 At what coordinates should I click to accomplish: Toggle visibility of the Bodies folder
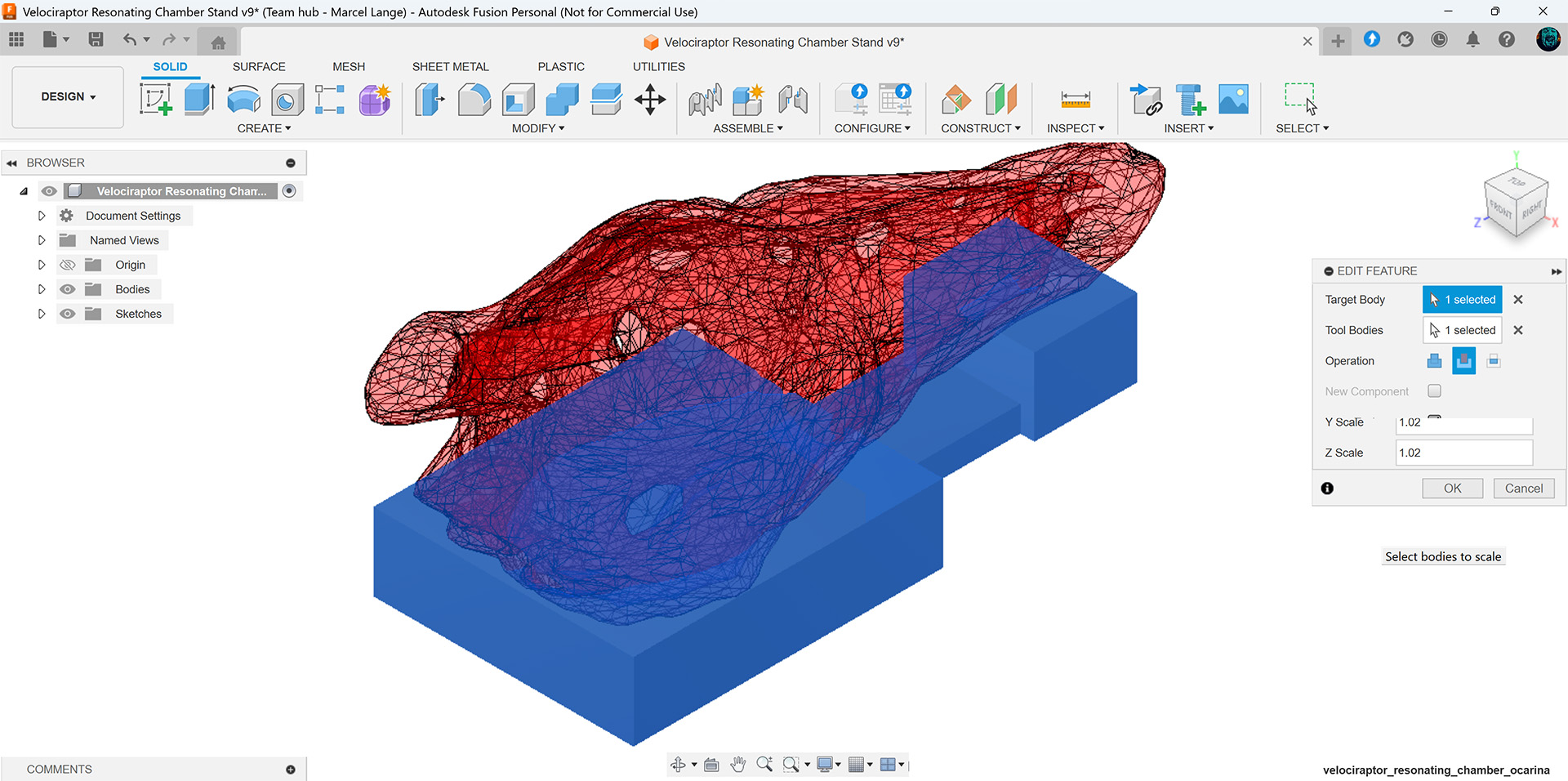(x=68, y=289)
